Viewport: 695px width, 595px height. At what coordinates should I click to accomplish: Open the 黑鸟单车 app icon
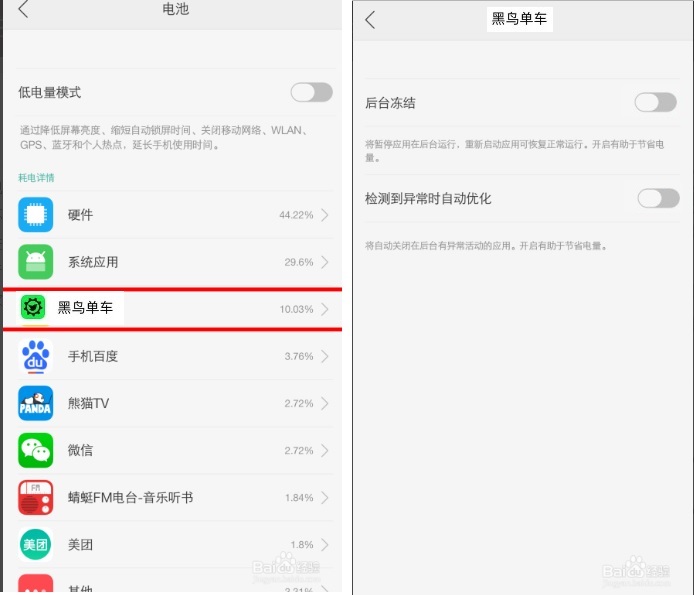pyautogui.click(x=33, y=307)
